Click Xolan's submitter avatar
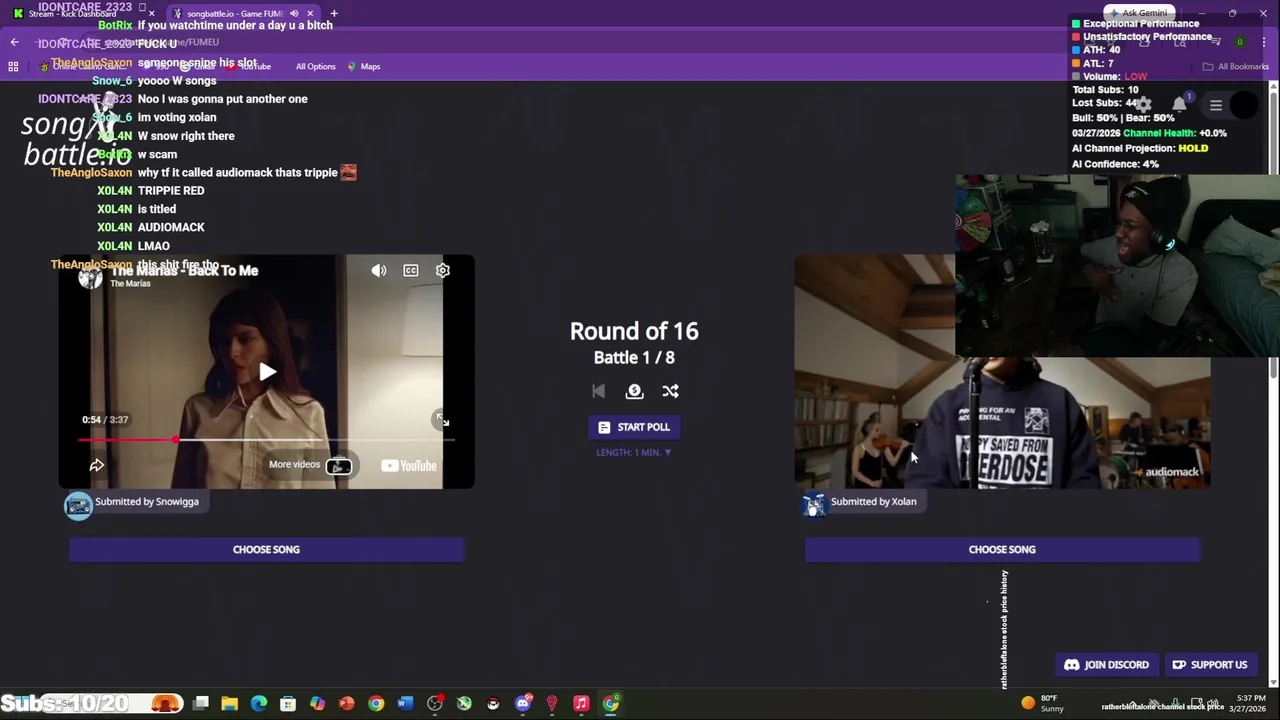The image size is (1280, 720). pyautogui.click(x=815, y=505)
